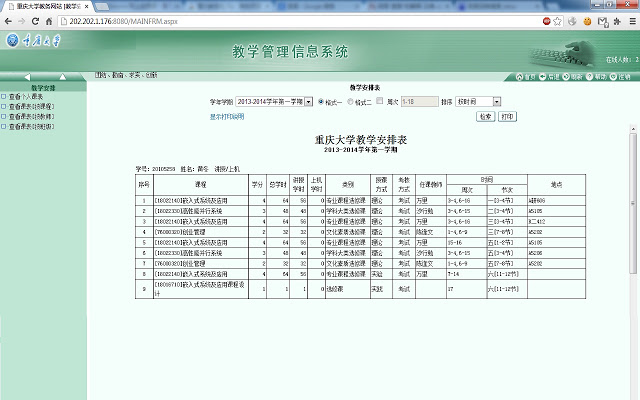Open 查看课表(按课程) in the sidebar

(x=31, y=107)
